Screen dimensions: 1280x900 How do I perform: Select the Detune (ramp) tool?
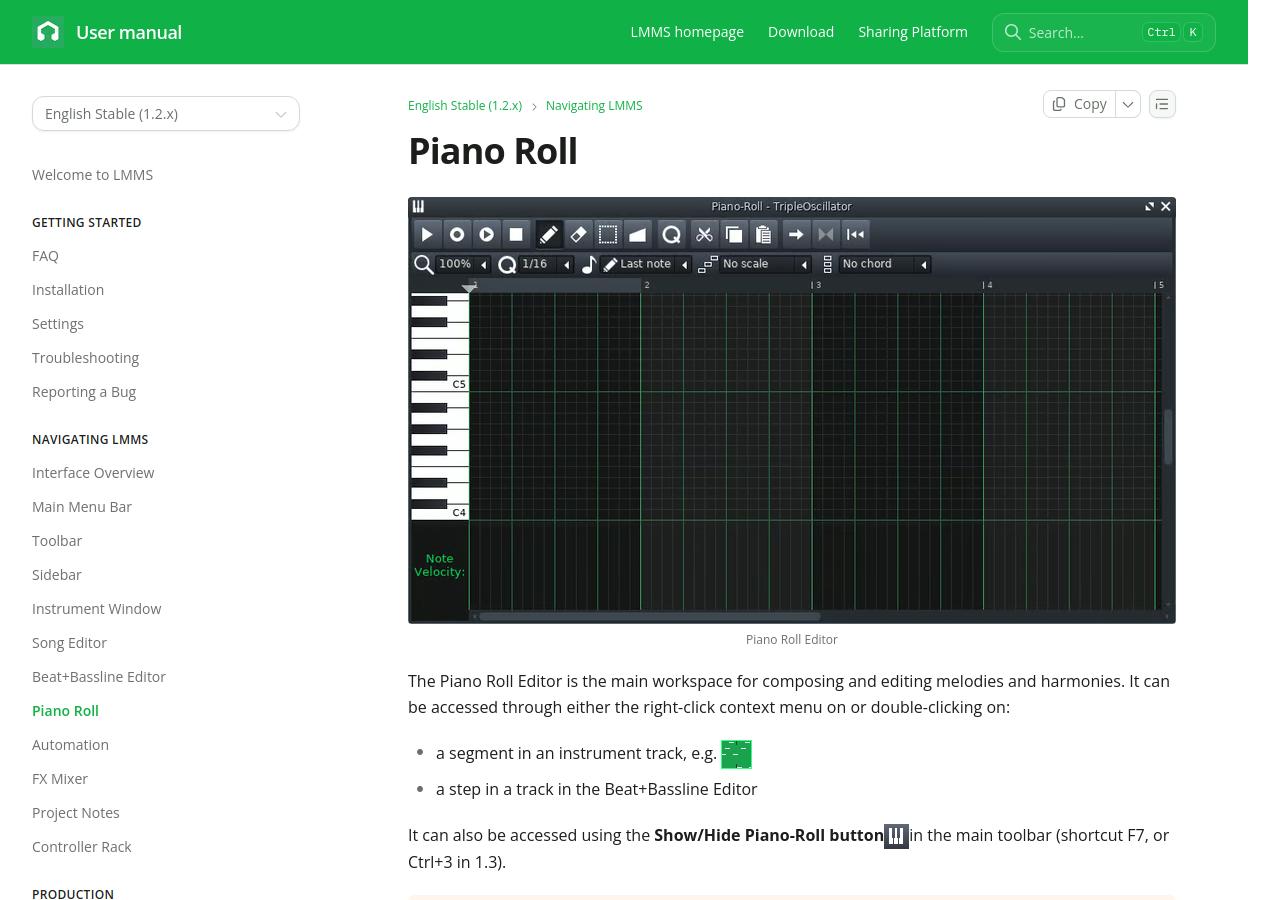[x=637, y=234]
